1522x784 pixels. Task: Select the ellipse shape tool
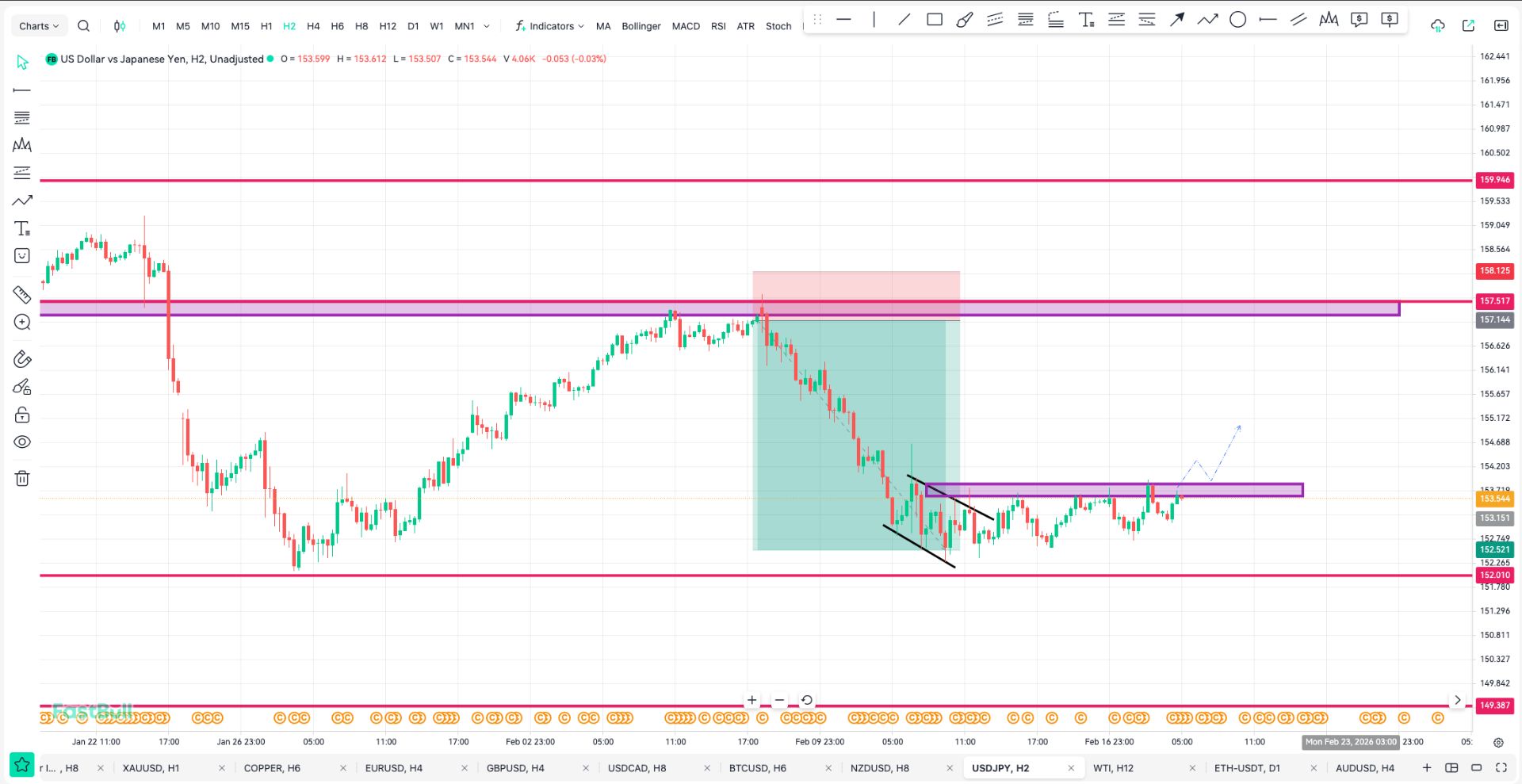click(x=1237, y=20)
